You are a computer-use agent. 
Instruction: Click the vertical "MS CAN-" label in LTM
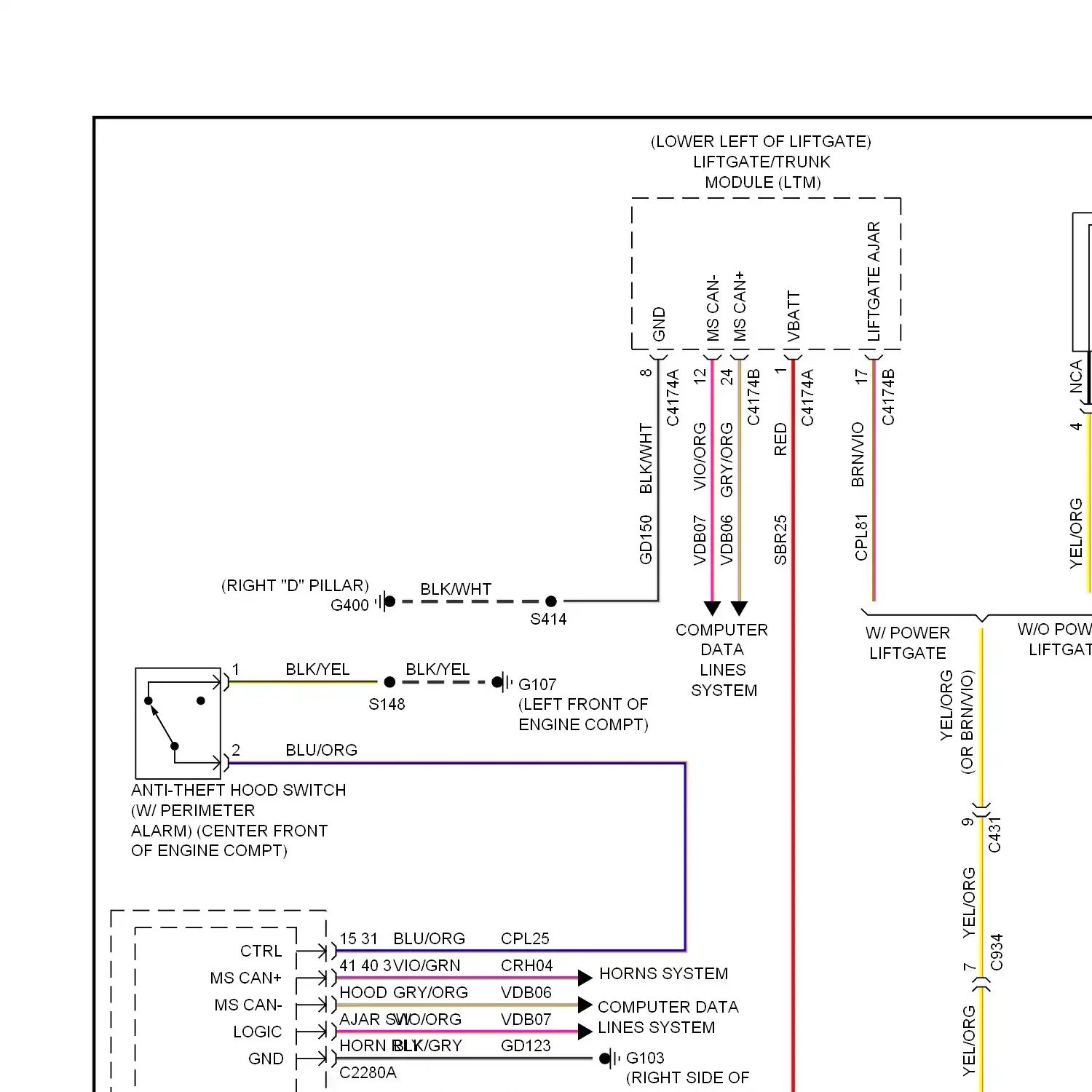[x=713, y=307]
